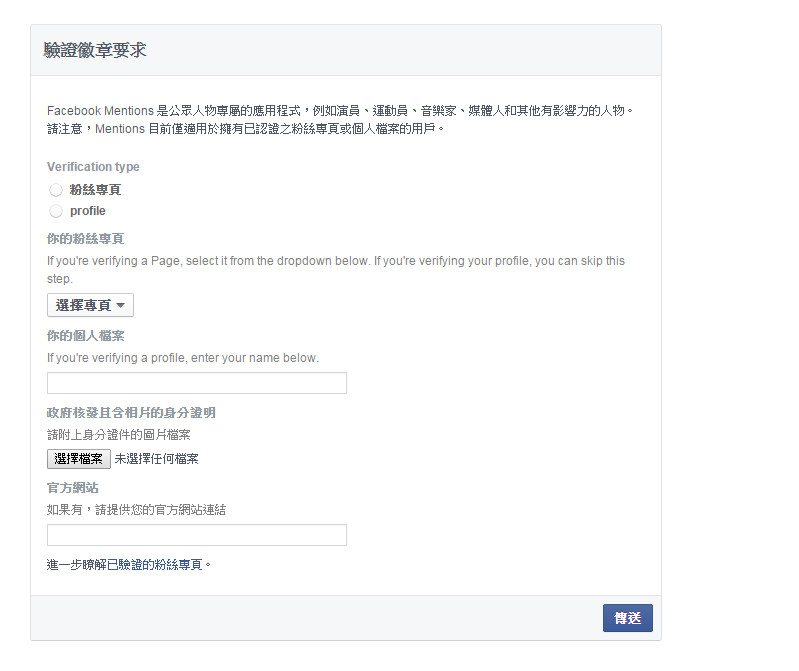Submit the form with the 傳送 button
The width and height of the screenshot is (799, 671).
click(627, 618)
